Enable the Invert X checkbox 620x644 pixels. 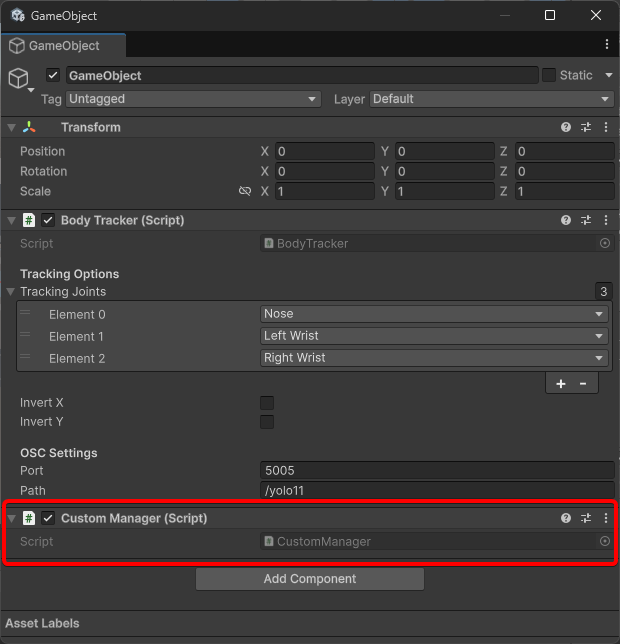click(267, 403)
